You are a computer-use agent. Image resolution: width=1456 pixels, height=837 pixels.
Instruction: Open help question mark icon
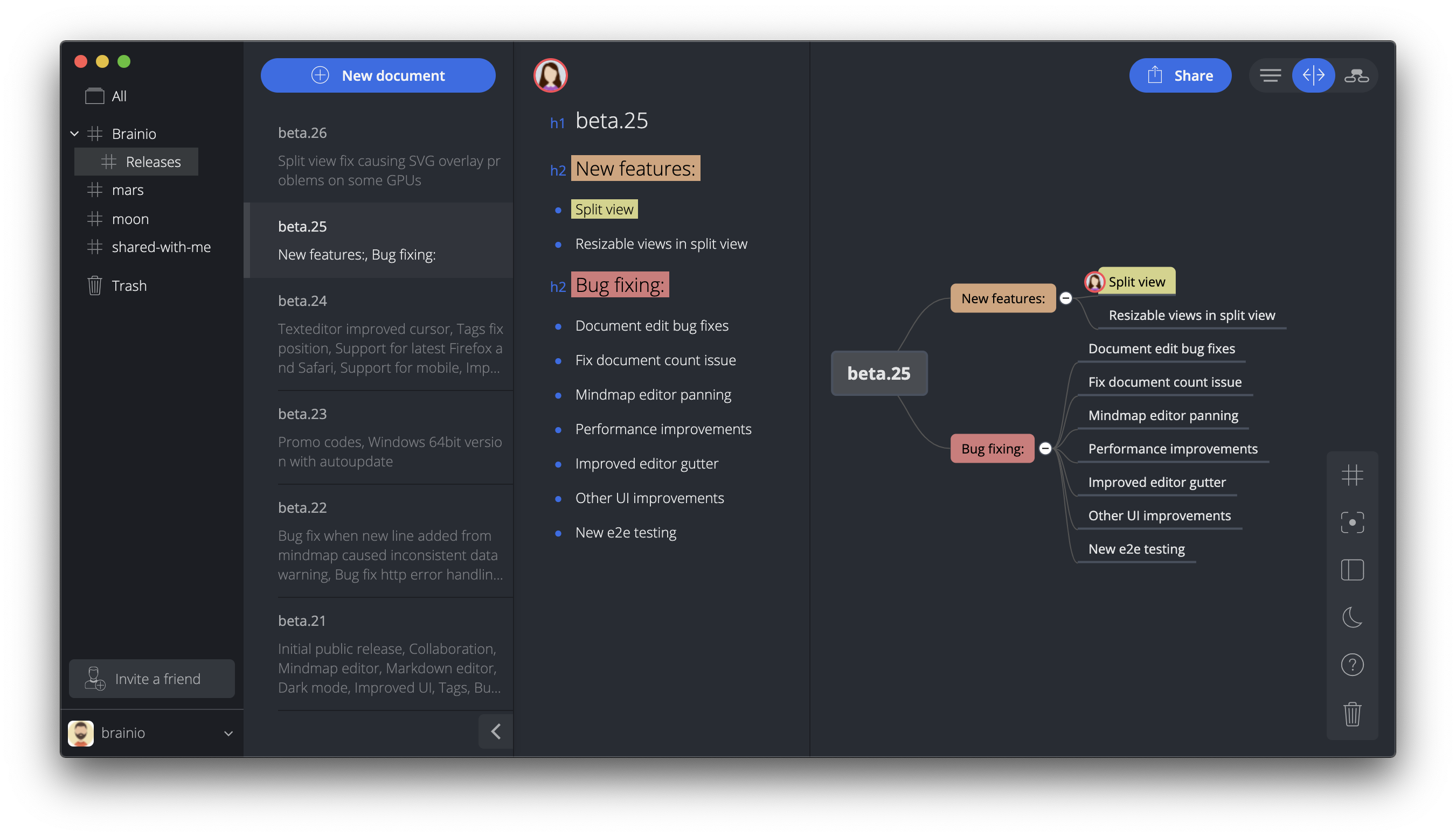[1352, 665]
